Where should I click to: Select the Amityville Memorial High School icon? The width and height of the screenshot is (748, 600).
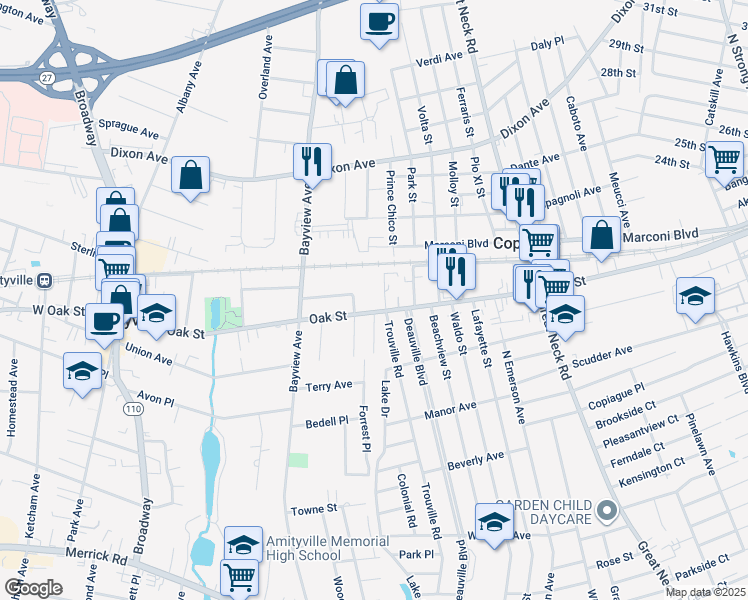point(243,545)
